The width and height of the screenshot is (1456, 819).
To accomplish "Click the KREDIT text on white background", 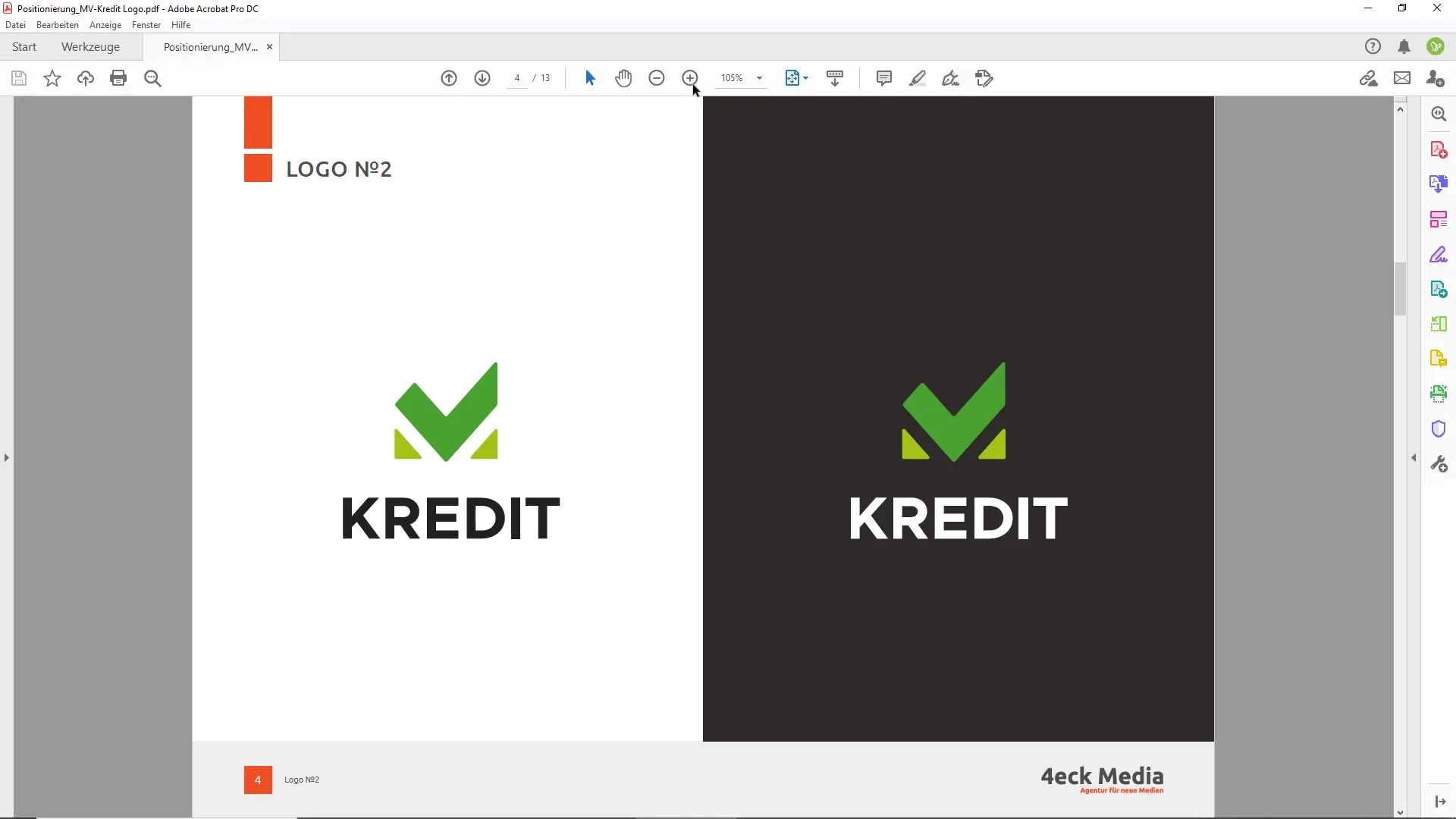I will pyautogui.click(x=450, y=519).
